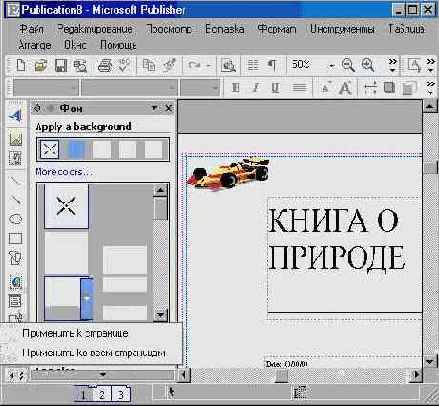This screenshot has height=406, width=439.
Task: Open the Редактирование menu
Action: click(95, 29)
